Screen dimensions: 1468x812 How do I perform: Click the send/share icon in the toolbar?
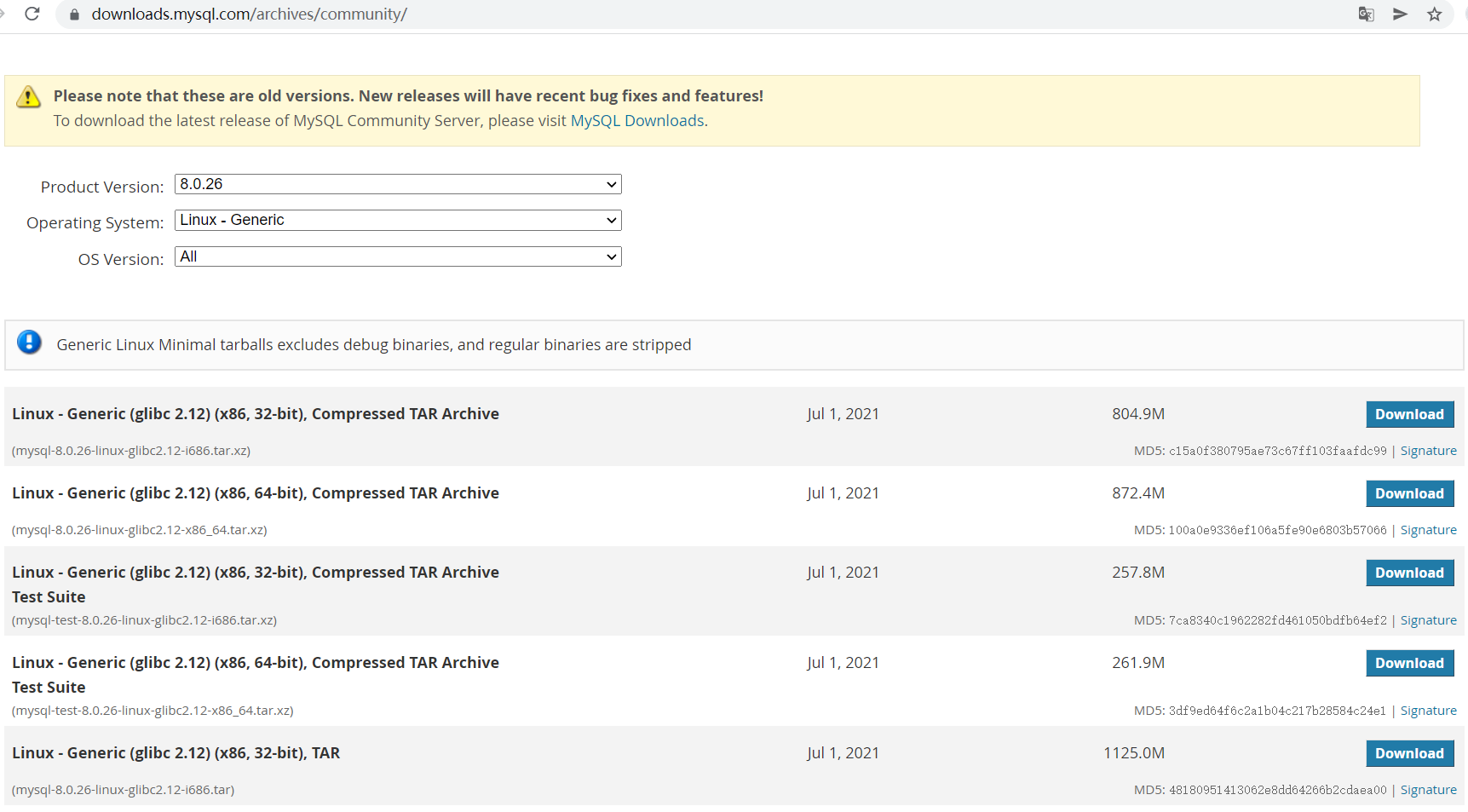pyautogui.click(x=1399, y=14)
